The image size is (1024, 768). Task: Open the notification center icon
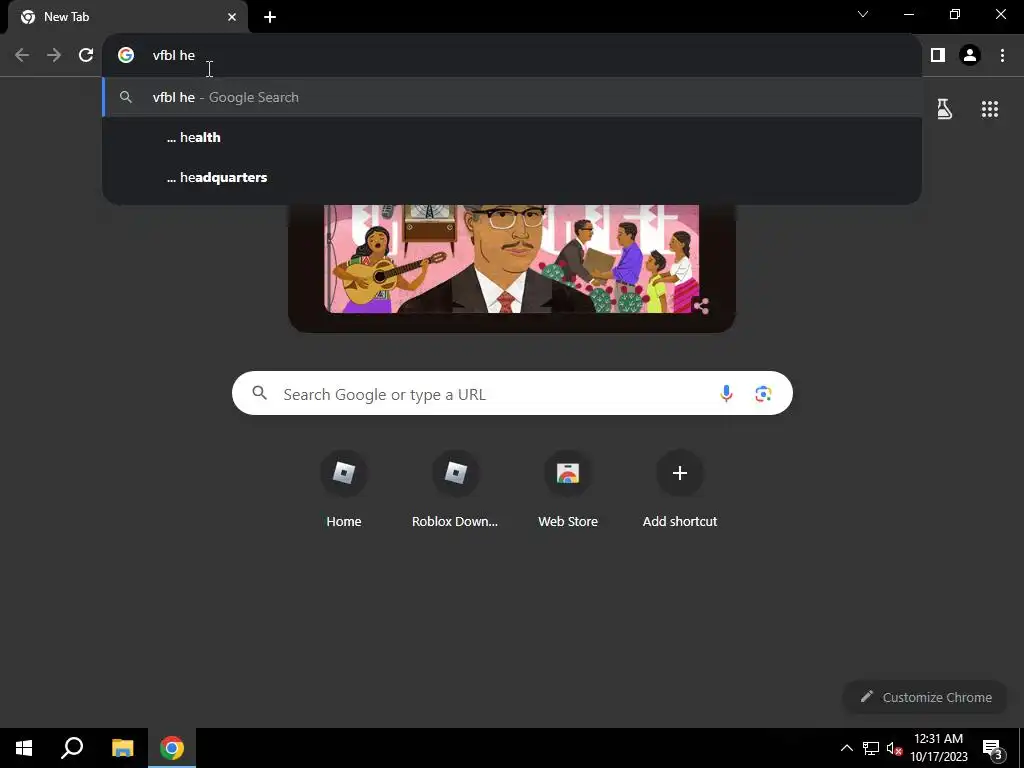[992, 749]
